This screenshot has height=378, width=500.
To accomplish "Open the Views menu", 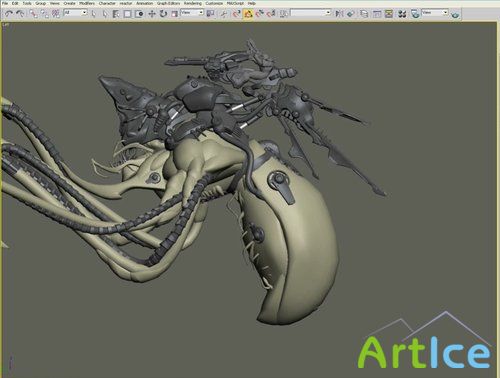I will pos(55,3).
